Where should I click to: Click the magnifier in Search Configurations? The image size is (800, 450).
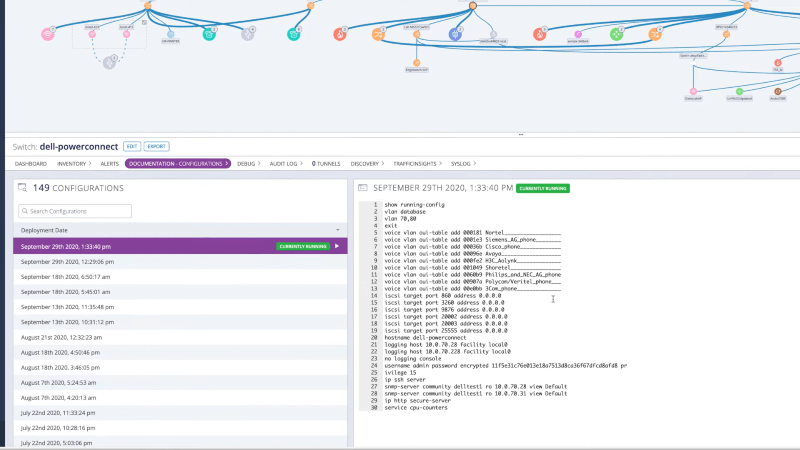click(x=25, y=211)
